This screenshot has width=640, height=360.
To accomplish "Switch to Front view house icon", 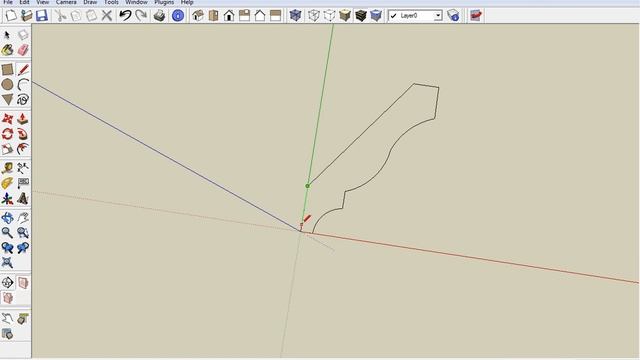I will point(229,16).
